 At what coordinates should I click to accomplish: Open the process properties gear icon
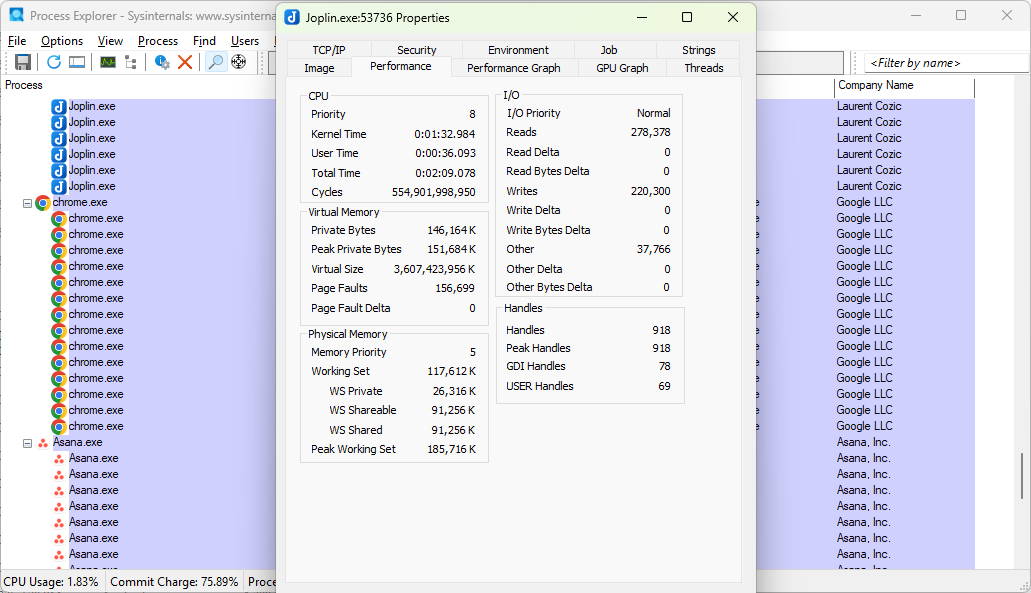tap(162, 62)
